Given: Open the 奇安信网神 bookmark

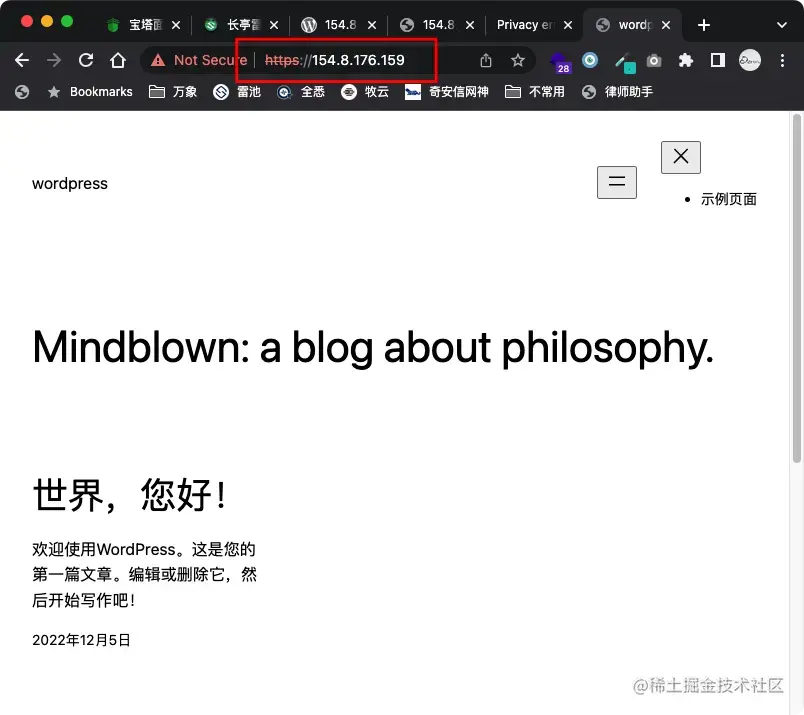Looking at the screenshot, I should click(x=447, y=92).
